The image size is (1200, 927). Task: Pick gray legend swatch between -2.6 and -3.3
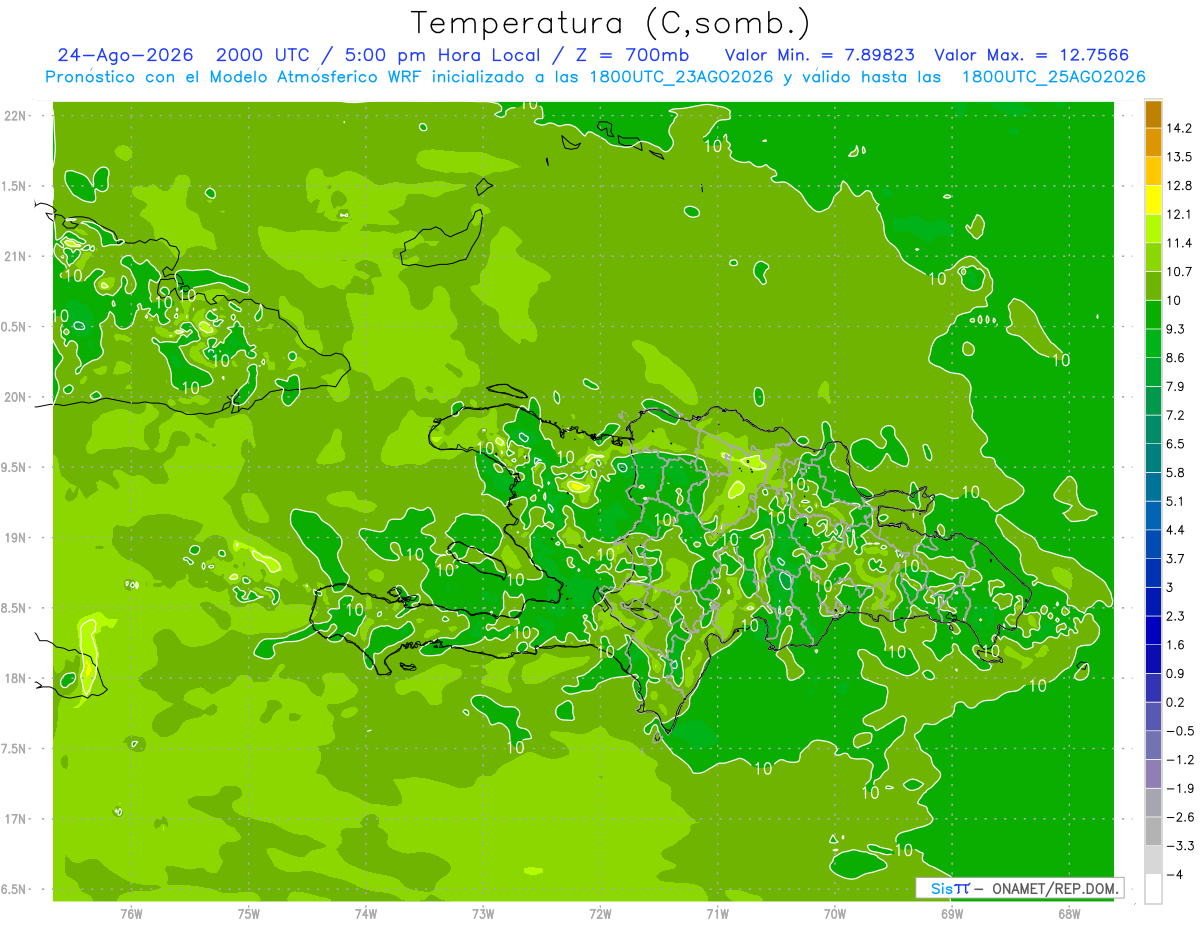[x=1153, y=831]
